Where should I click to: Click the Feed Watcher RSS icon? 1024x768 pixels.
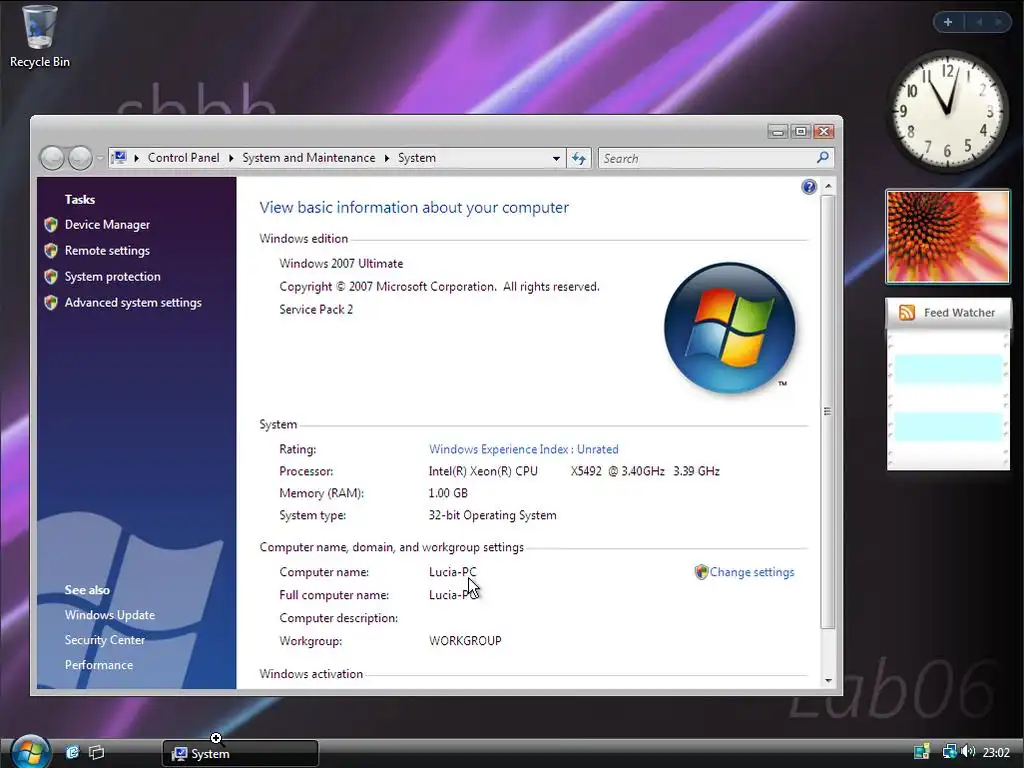906,312
